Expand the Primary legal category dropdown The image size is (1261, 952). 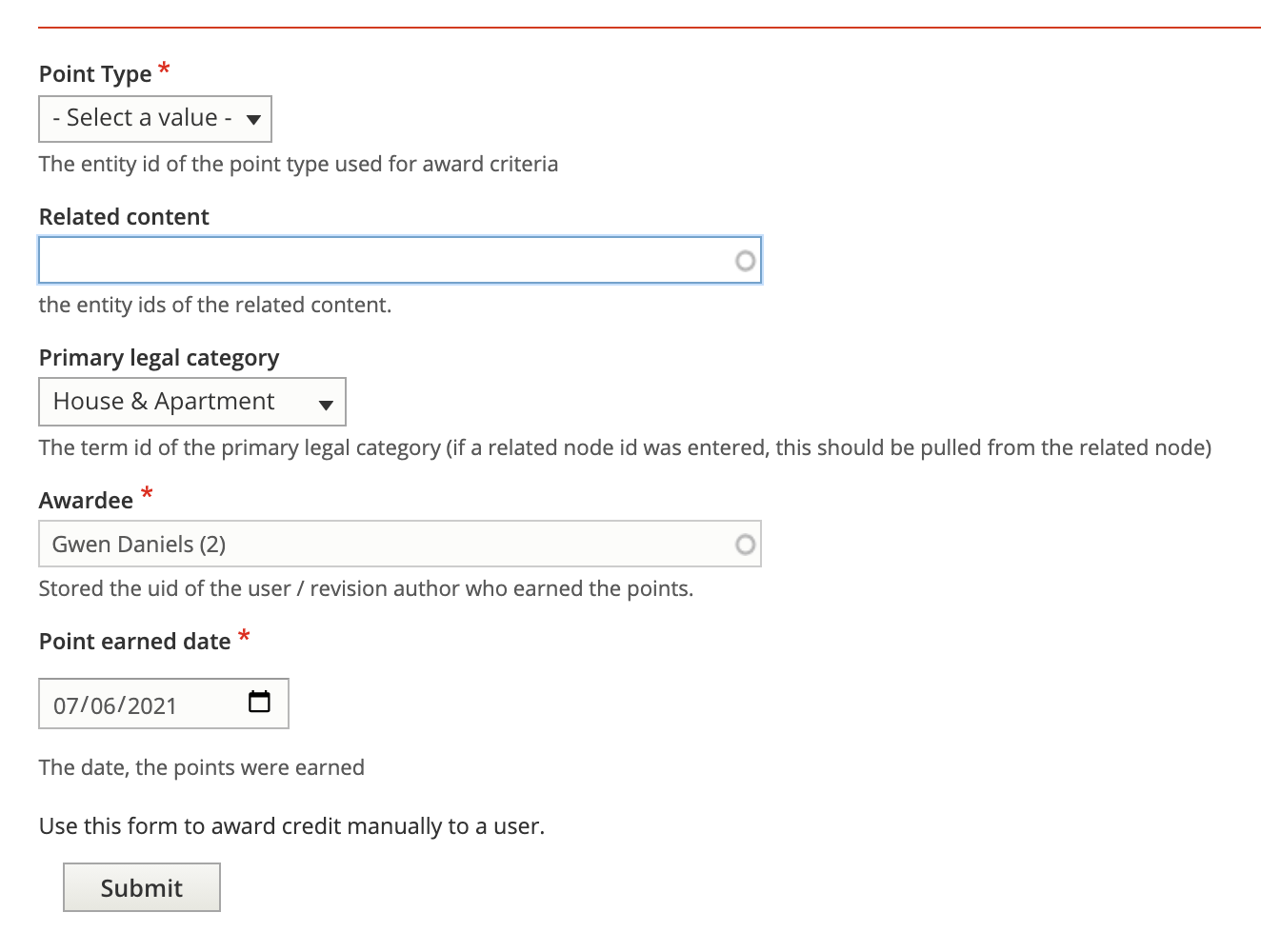point(192,402)
